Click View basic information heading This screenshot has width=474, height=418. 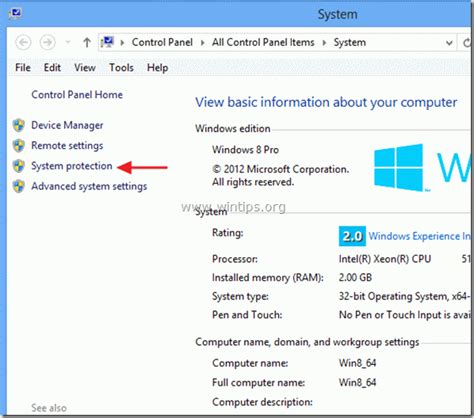(326, 102)
